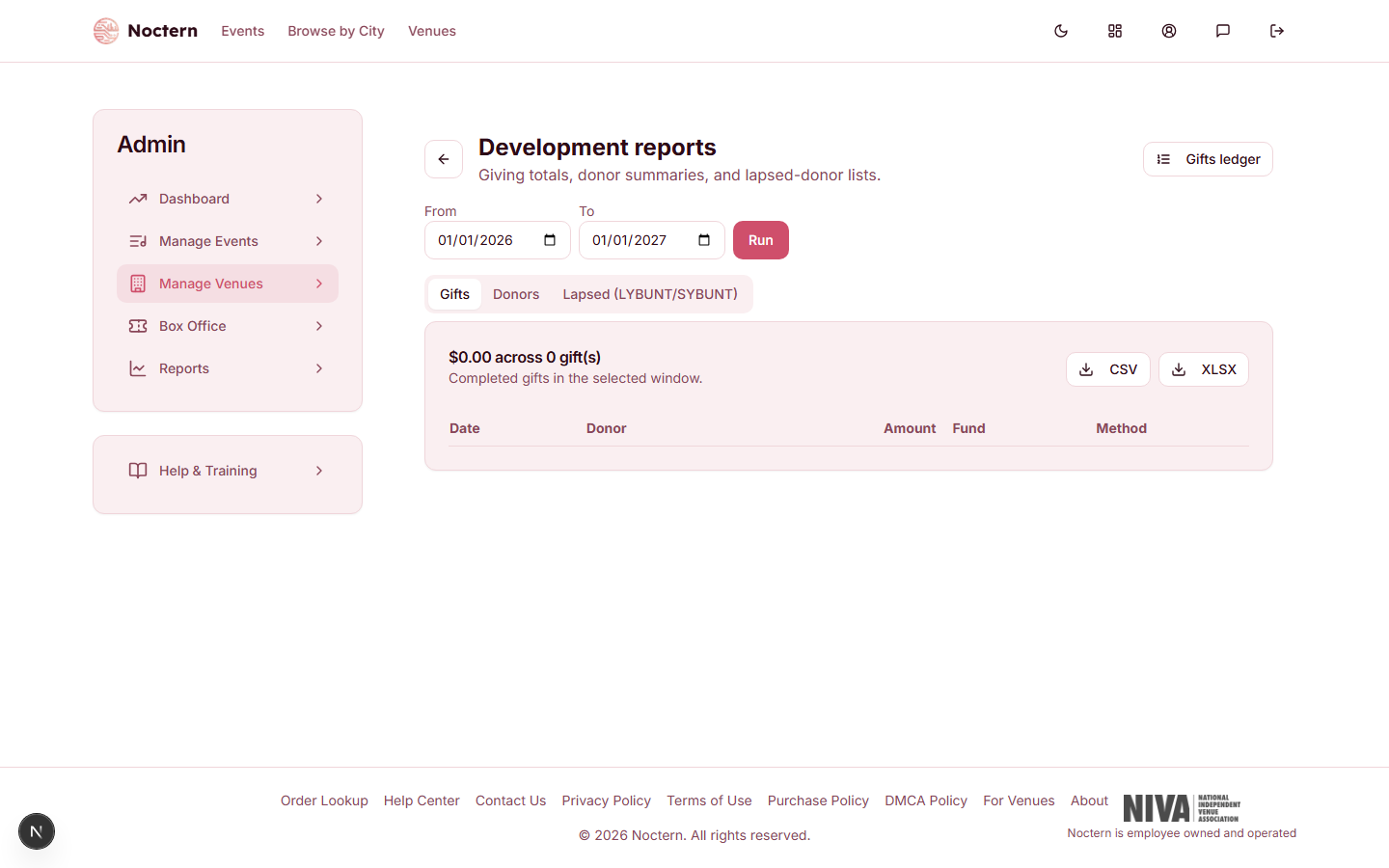Viewport: 1389px width, 868px height.
Task: Export gifts as XLSX
Action: point(1204,369)
